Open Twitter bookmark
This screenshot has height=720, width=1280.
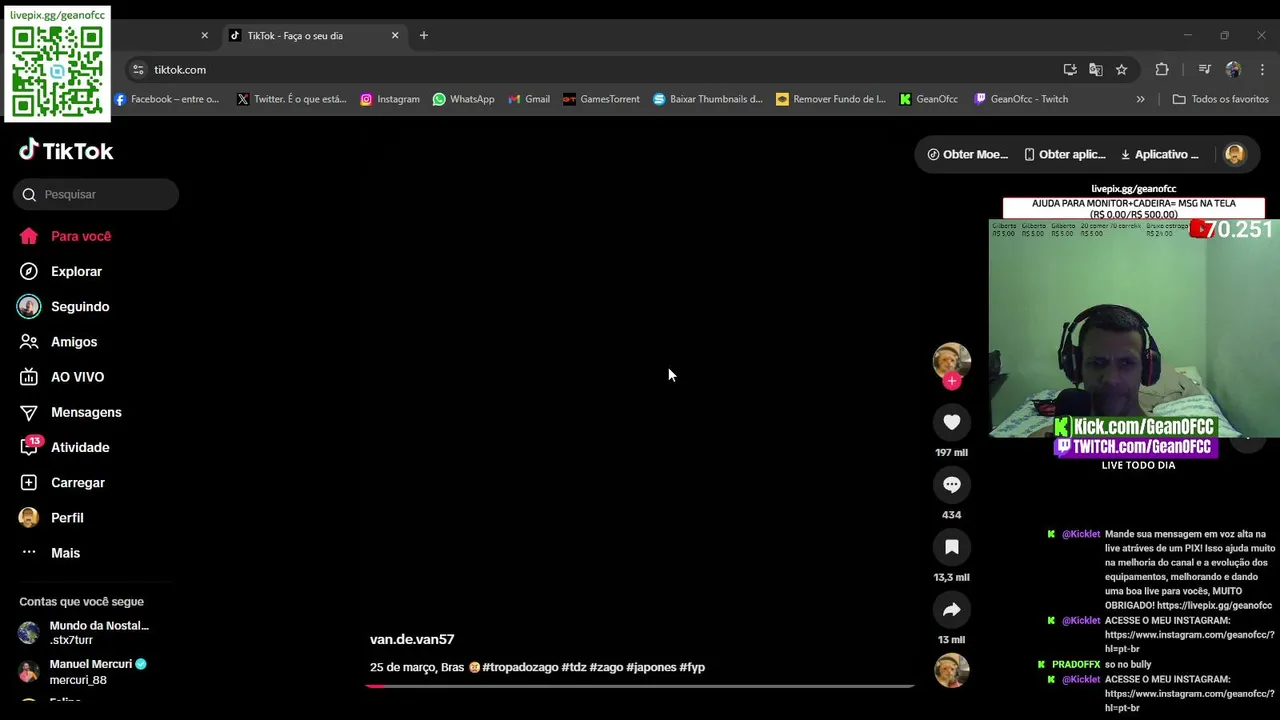291,99
